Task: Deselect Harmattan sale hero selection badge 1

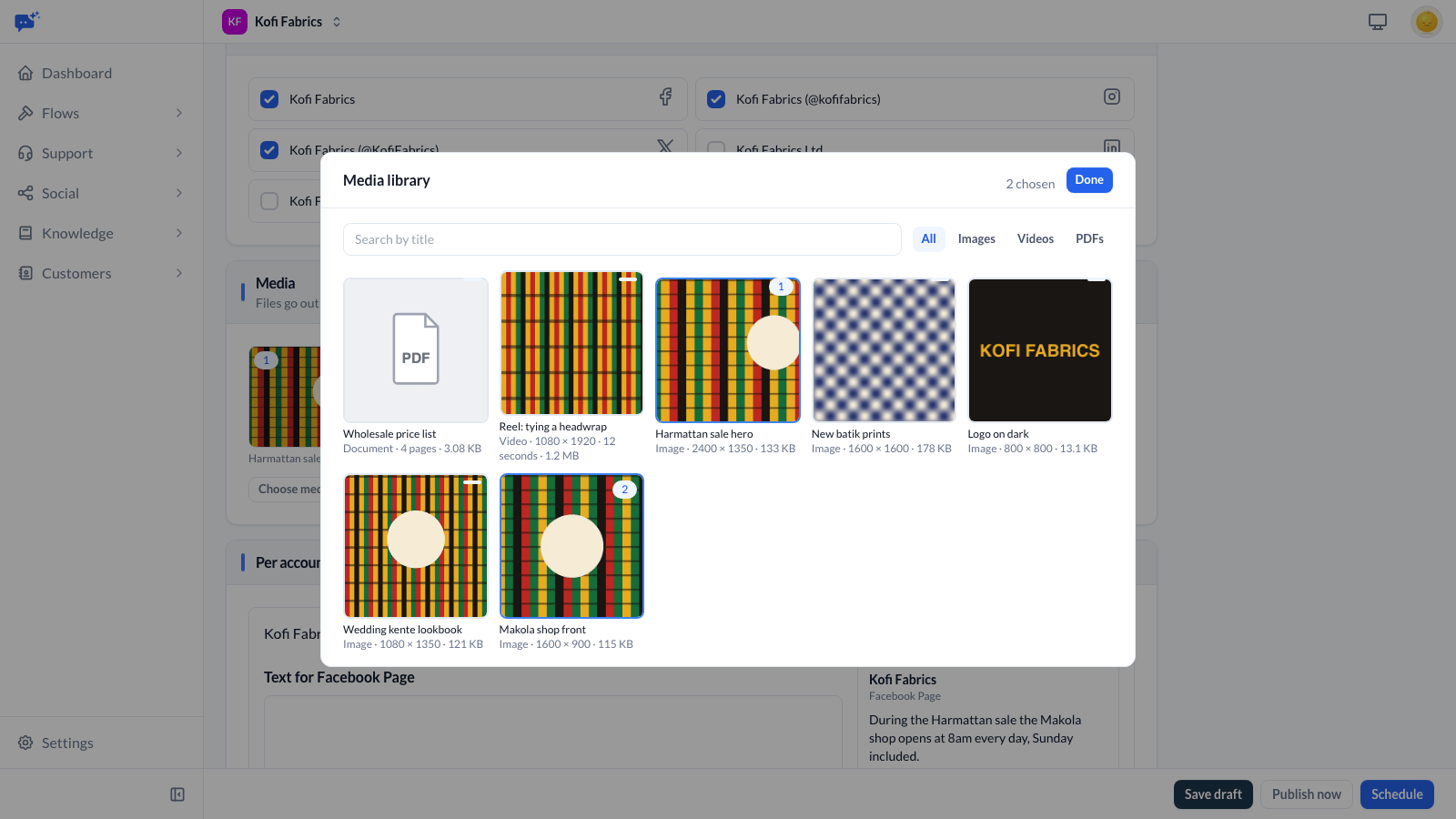Action: click(x=781, y=287)
